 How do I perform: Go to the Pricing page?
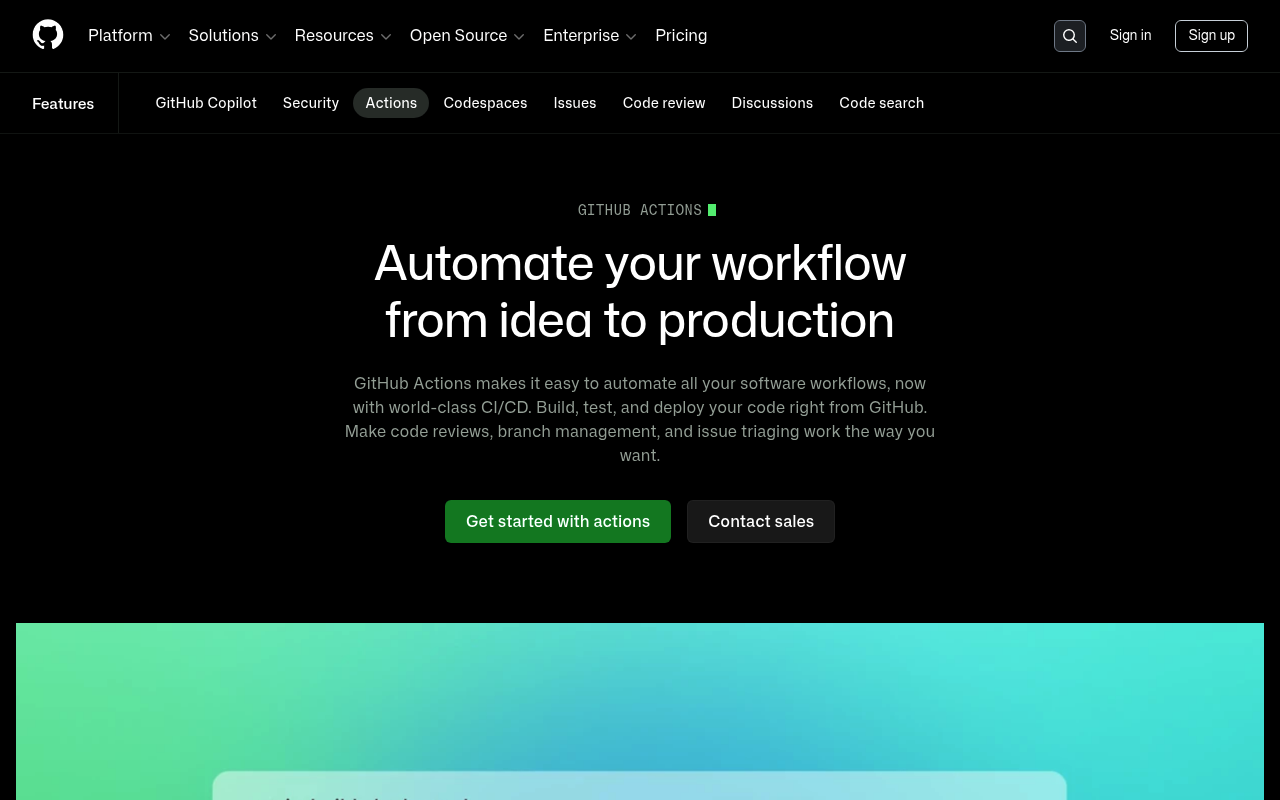(681, 36)
